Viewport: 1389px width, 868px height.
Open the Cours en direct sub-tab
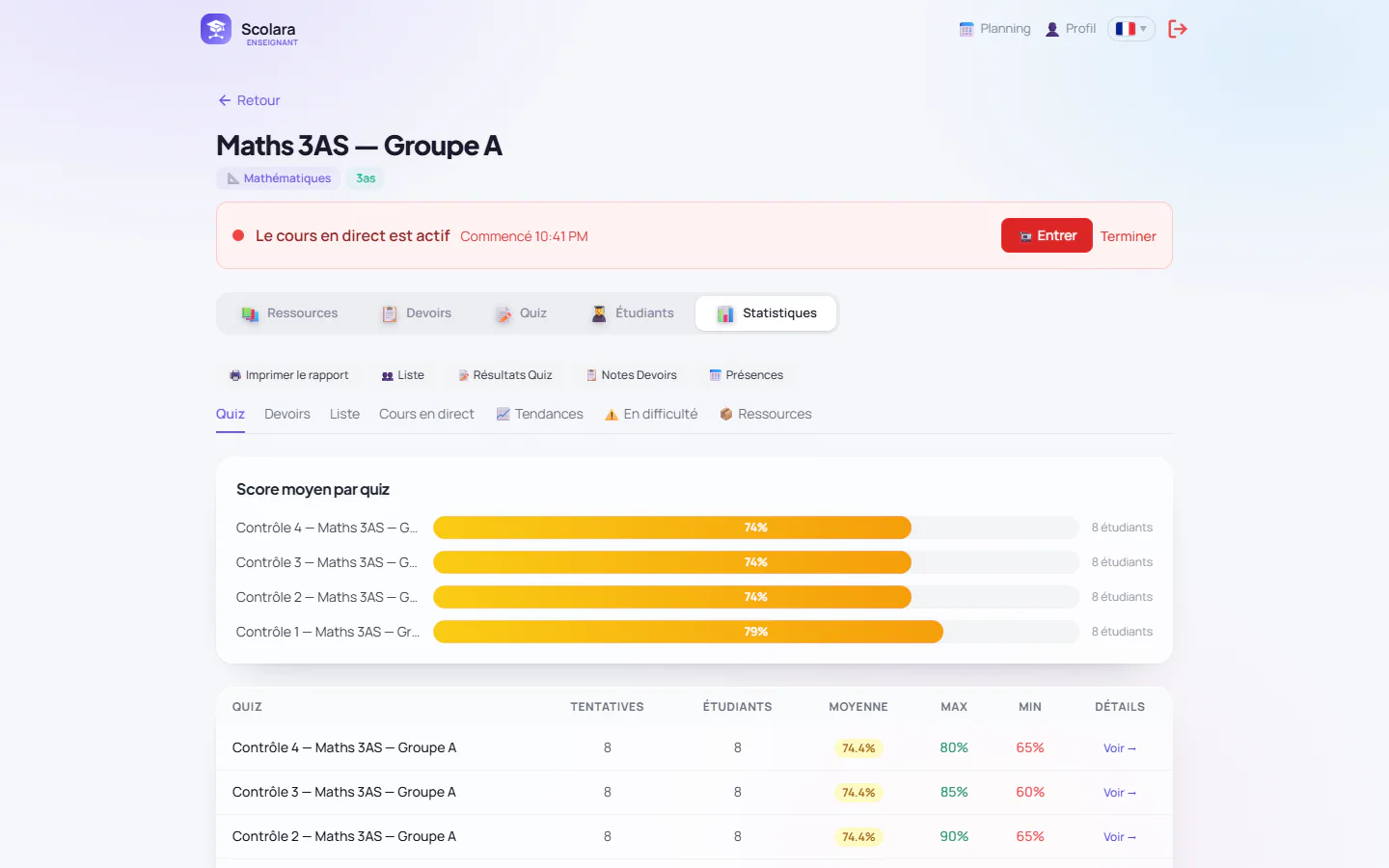coord(426,414)
